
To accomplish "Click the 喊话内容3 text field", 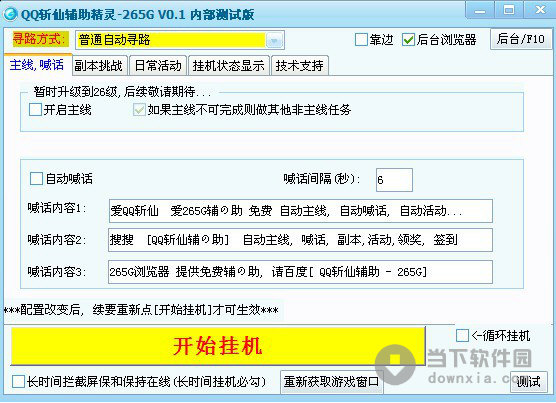I will coord(301,272).
